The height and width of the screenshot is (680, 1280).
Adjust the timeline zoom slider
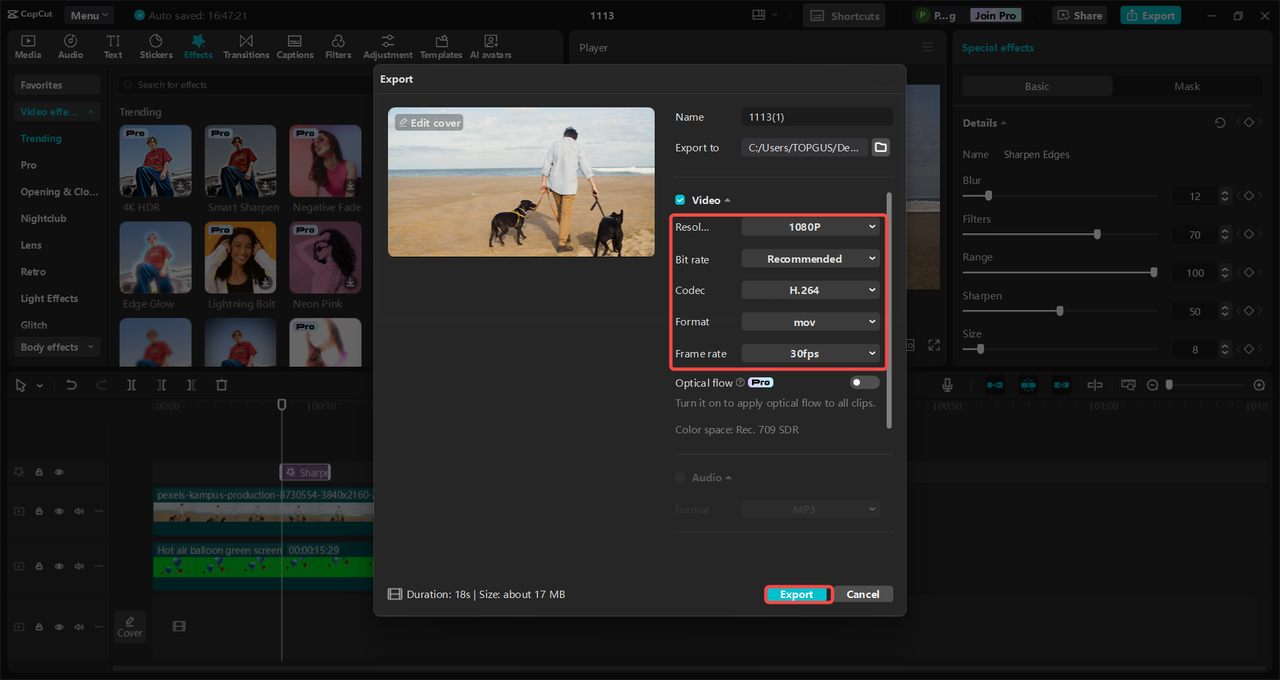(x=1207, y=385)
